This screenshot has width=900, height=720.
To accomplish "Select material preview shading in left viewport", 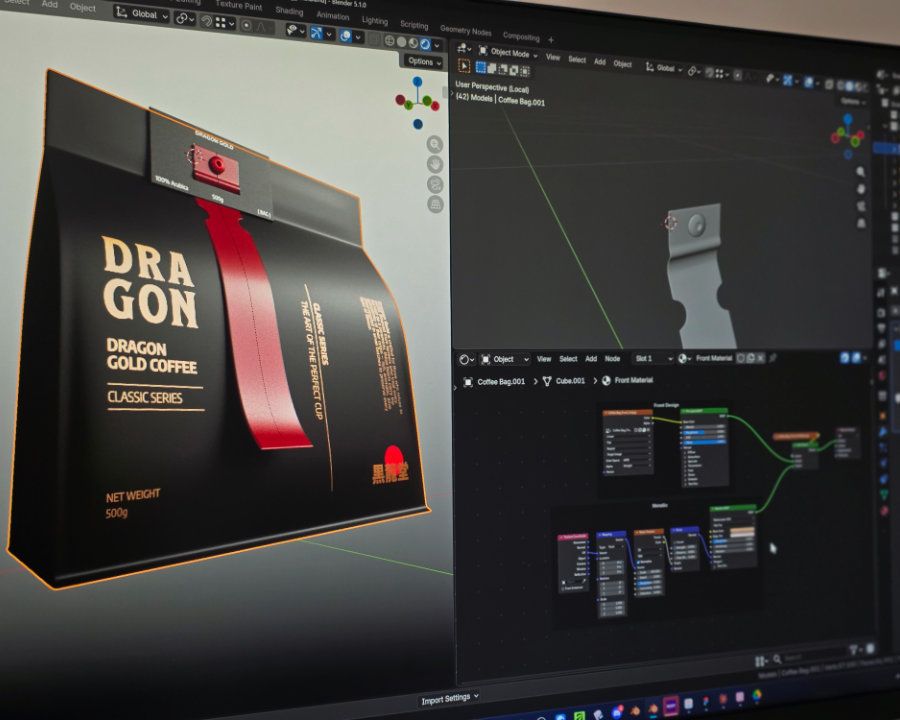I will (x=413, y=43).
